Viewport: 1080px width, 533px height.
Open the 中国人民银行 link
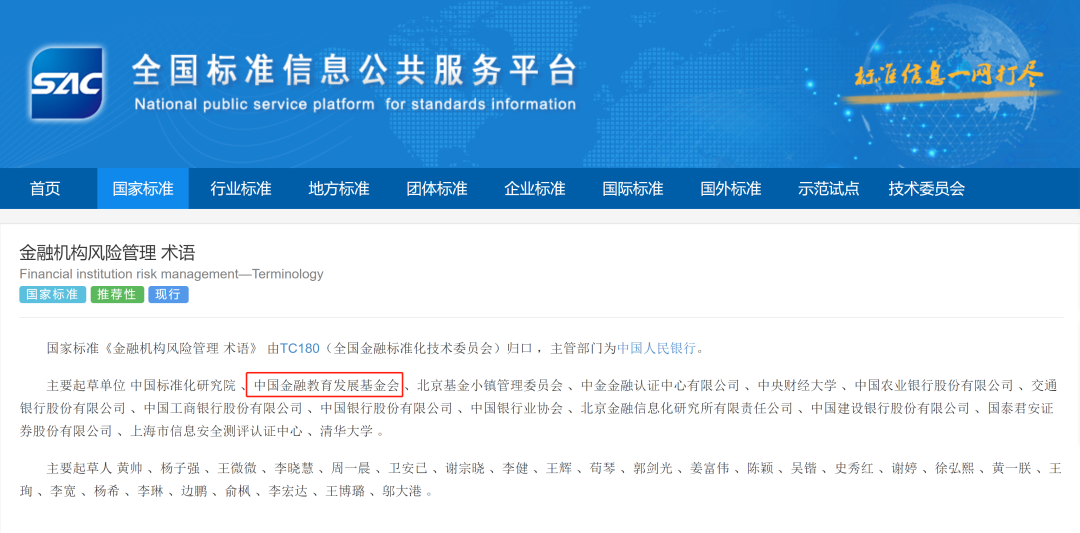[x=657, y=349]
